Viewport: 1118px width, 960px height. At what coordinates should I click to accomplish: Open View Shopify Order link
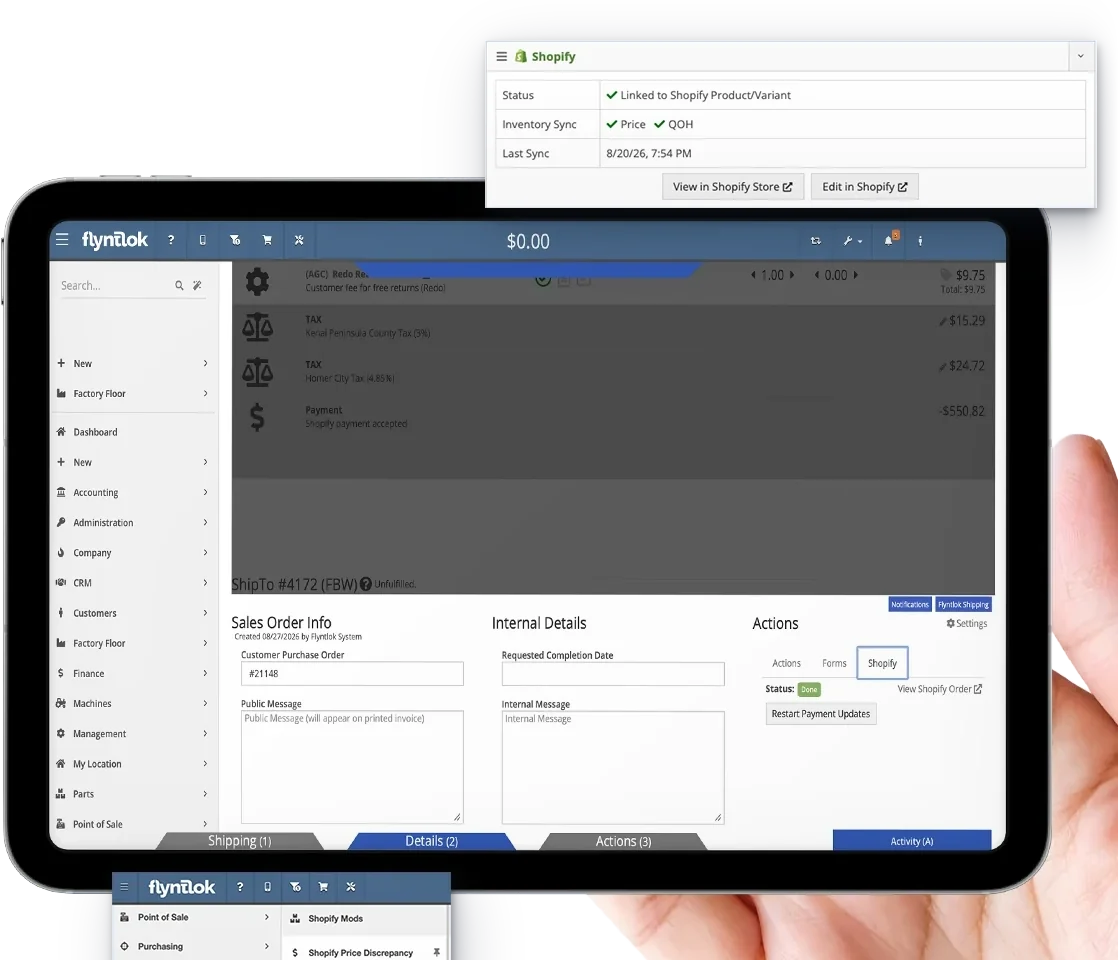click(x=939, y=689)
